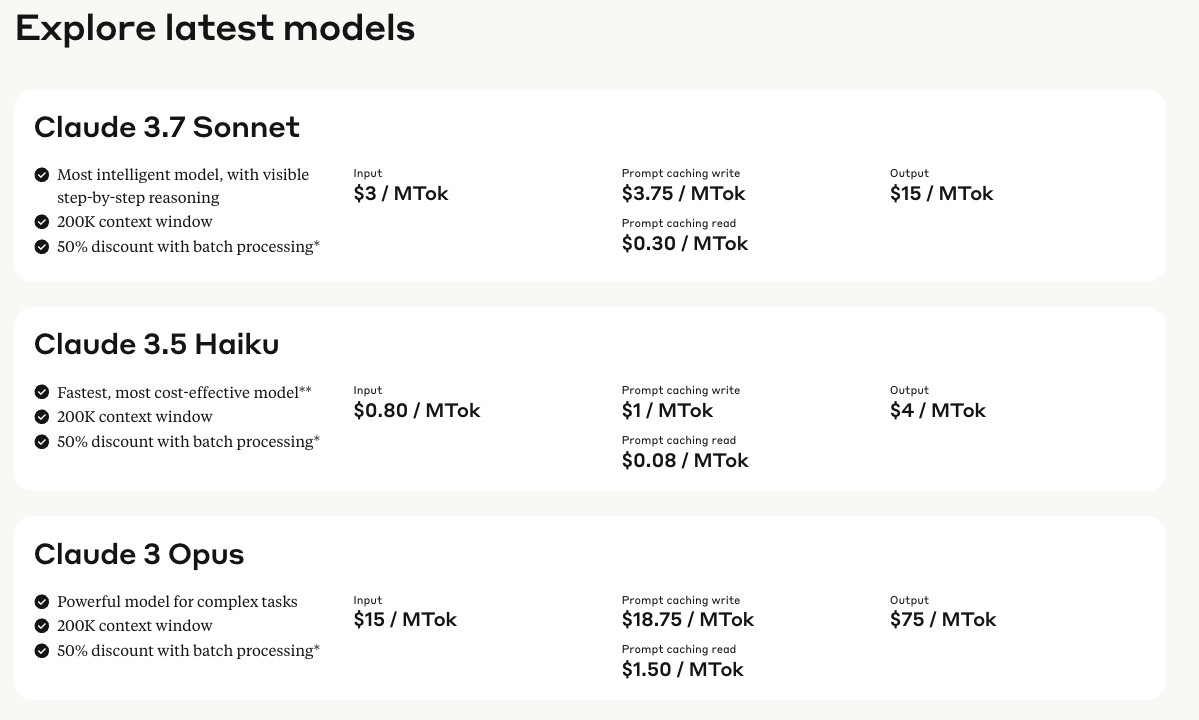Screen dimensions: 1199x720
Task: Click Opus output price $75 / MTok
Action: (x=943, y=619)
